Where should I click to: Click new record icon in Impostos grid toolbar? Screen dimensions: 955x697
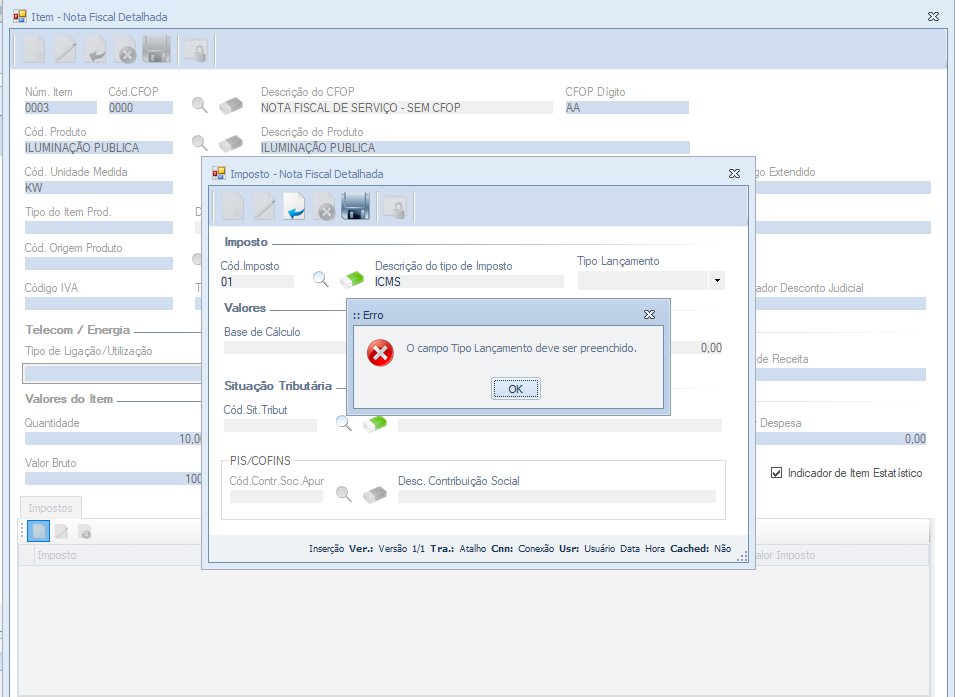[38, 532]
